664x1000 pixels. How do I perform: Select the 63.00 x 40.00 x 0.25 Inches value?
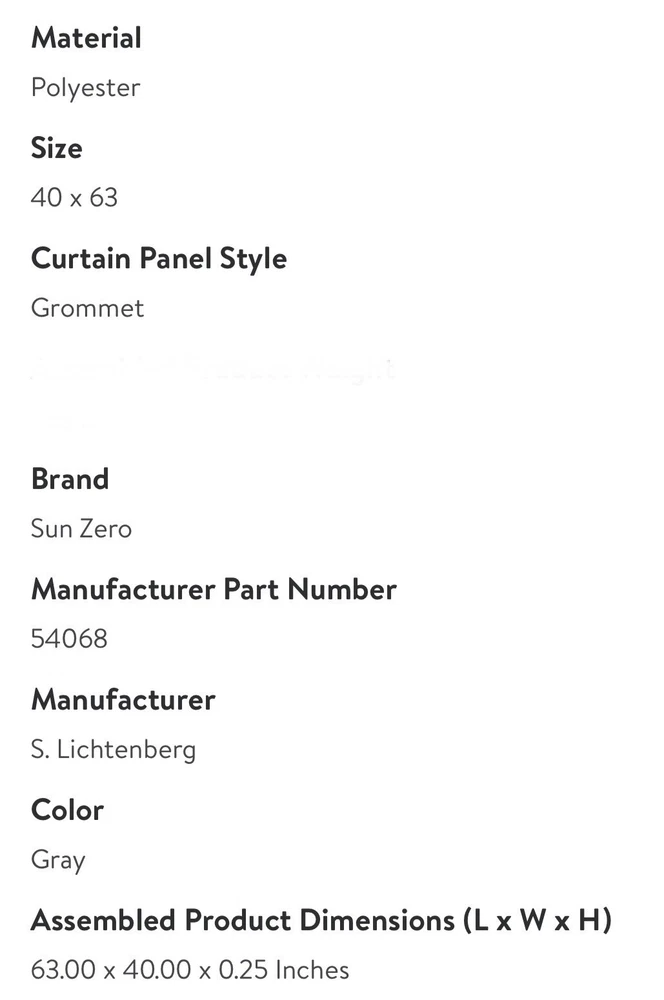(x=190, y=970)
